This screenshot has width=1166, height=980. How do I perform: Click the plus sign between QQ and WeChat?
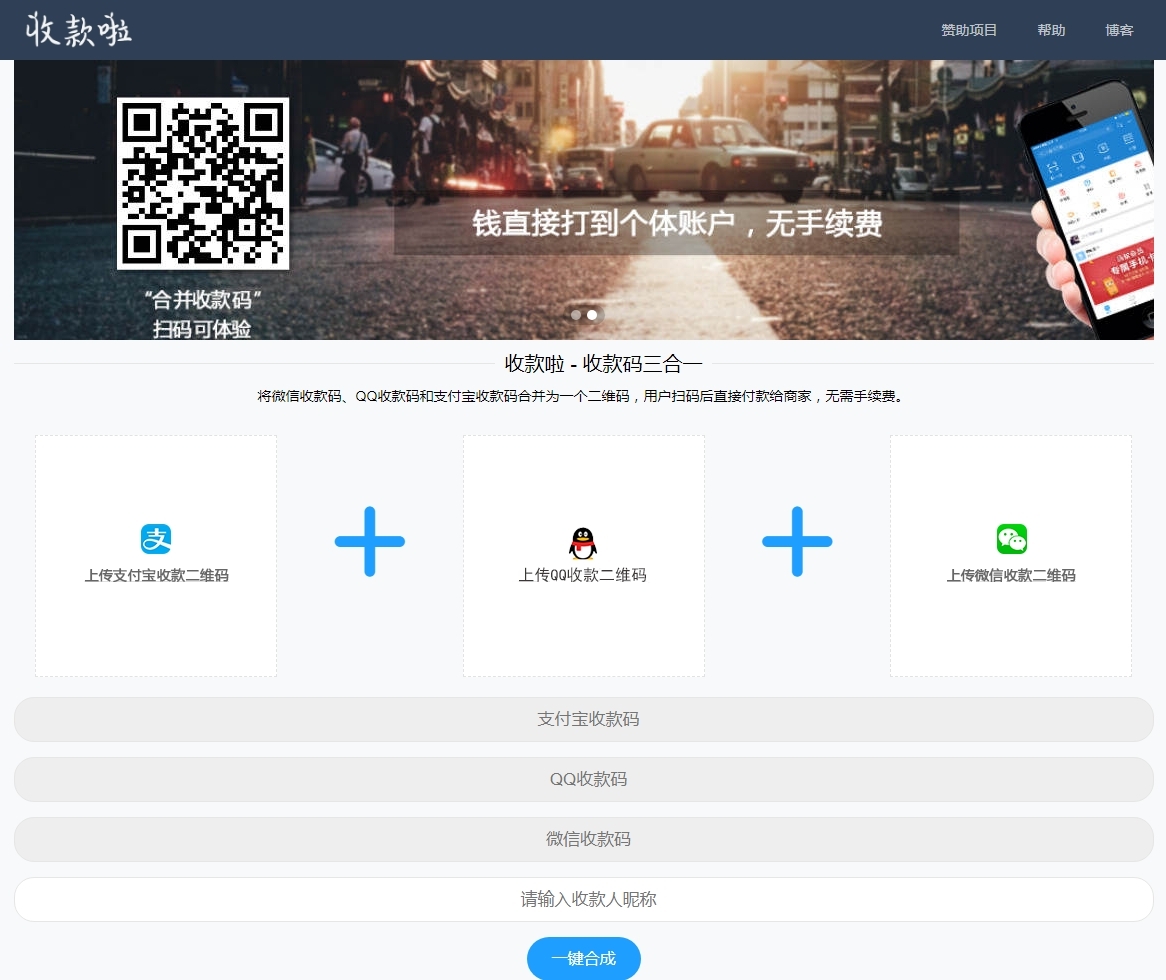click(x=797, y=541)
